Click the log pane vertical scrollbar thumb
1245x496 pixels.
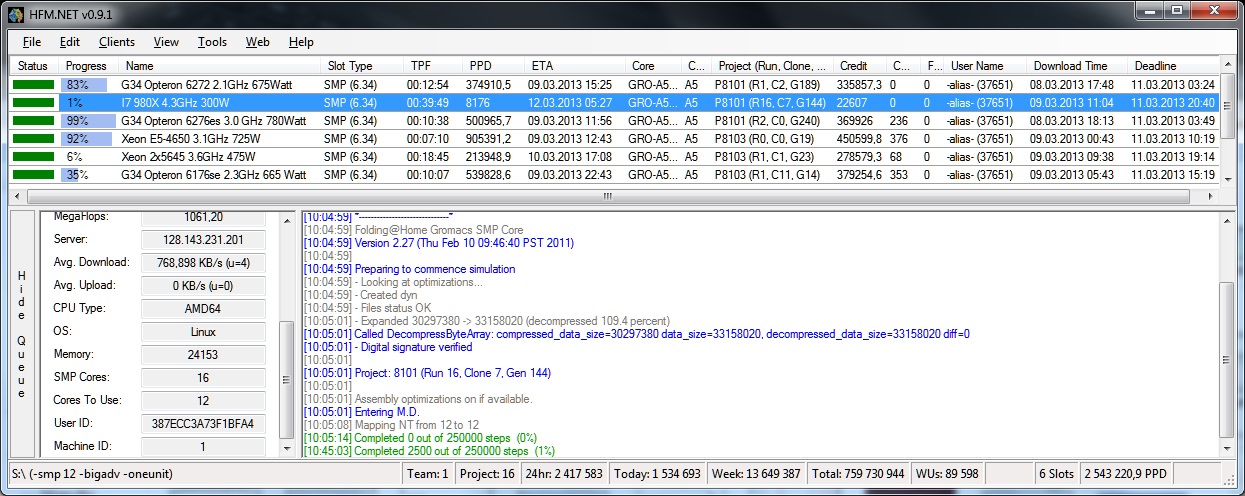pos(1228,358)
